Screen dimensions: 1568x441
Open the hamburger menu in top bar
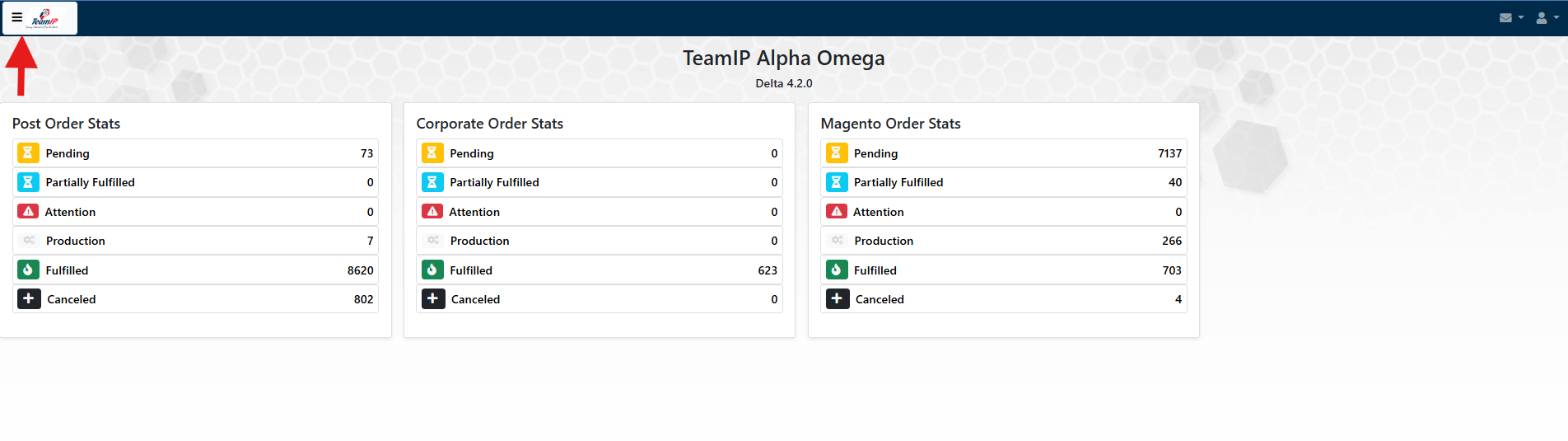16,17
